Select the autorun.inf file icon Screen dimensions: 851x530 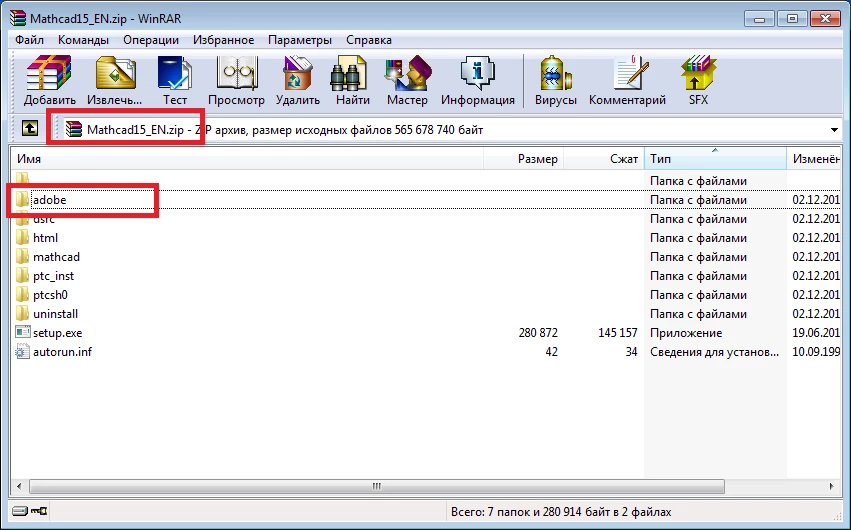tap(22, 352)
